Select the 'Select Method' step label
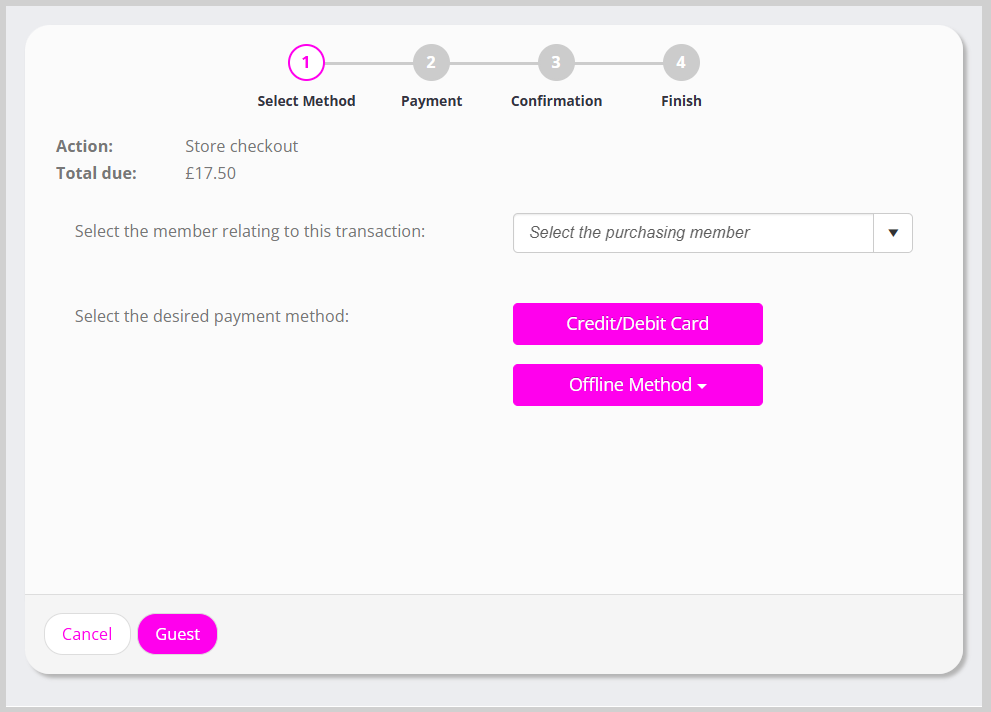The image size is (991, 712). pos(306,101)
